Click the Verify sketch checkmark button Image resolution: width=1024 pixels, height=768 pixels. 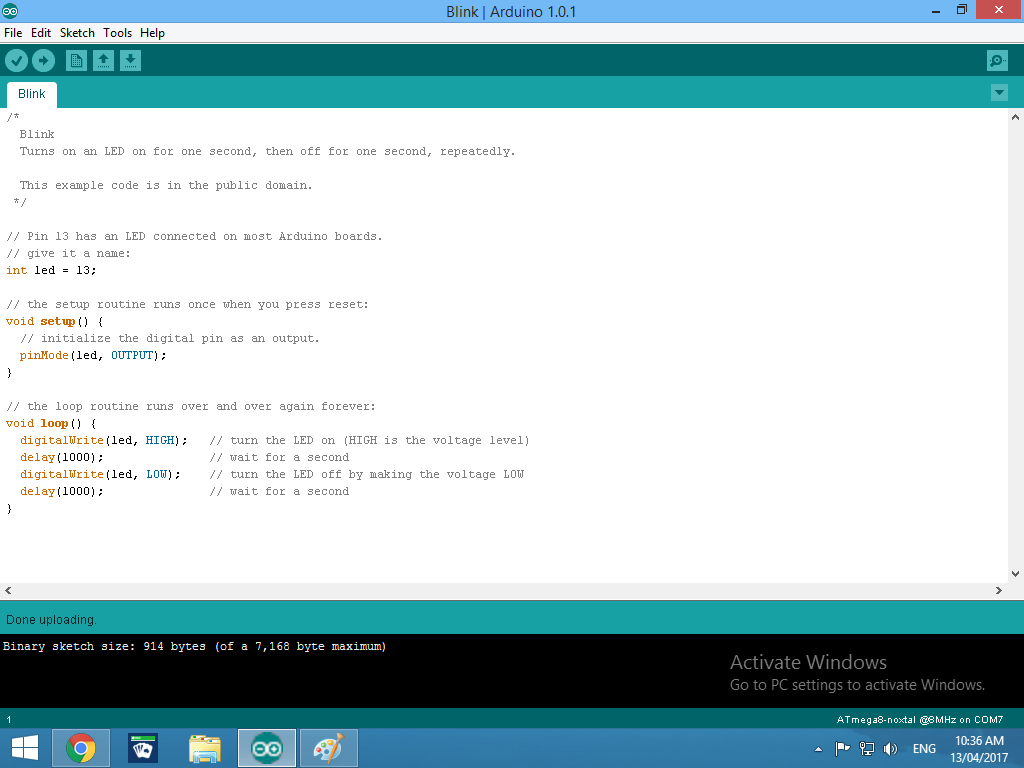pos(16,61)
